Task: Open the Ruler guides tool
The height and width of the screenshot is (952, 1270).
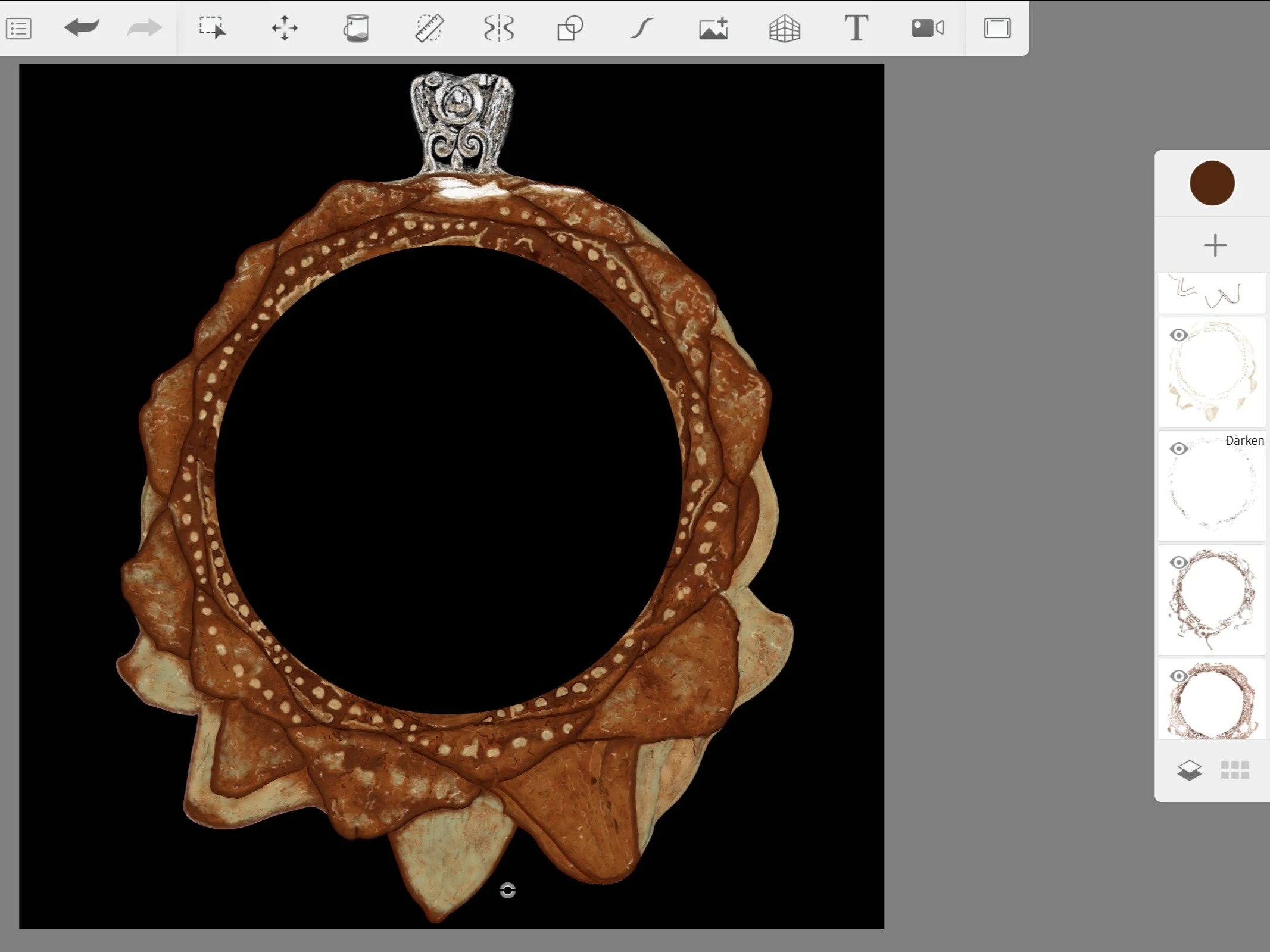Action: coord(429,28)
